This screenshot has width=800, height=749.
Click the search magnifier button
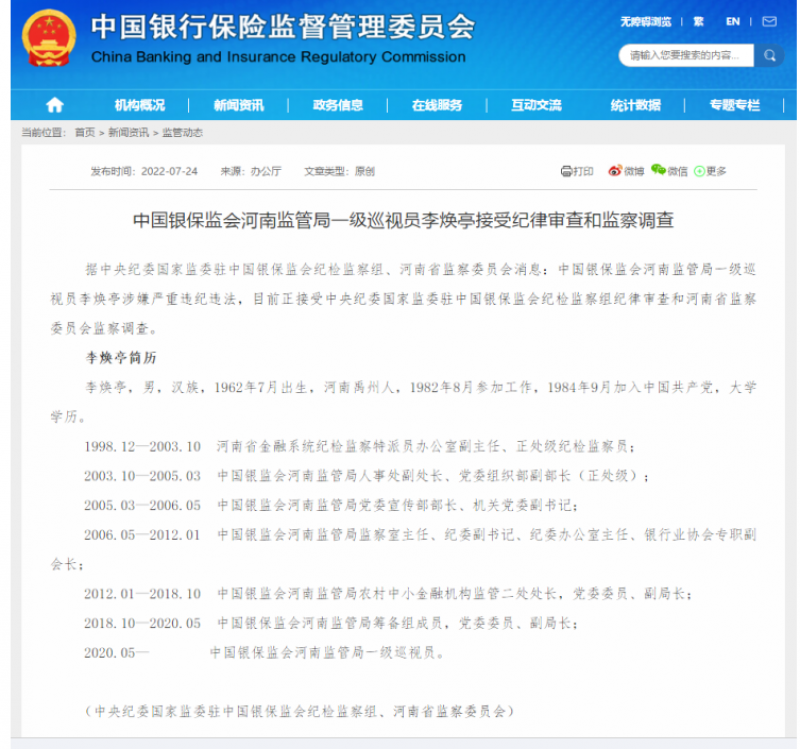[x=769, y=55]
